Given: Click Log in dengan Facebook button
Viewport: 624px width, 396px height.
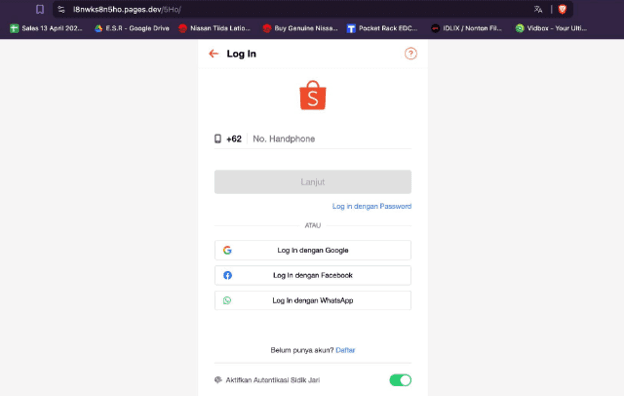Looking at the screenshot, I should 313,275.
